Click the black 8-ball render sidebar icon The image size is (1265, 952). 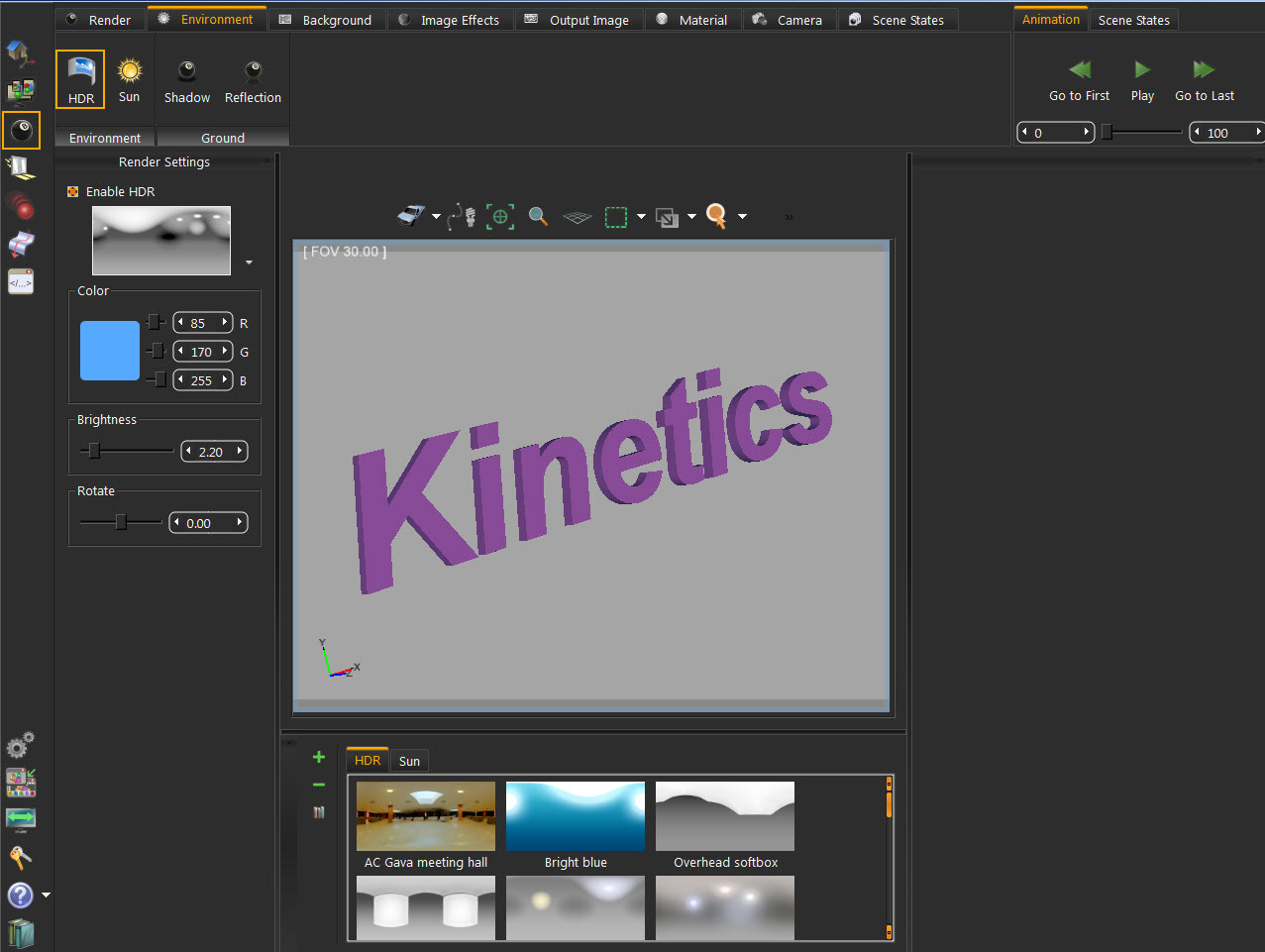[x=21, y=130]
